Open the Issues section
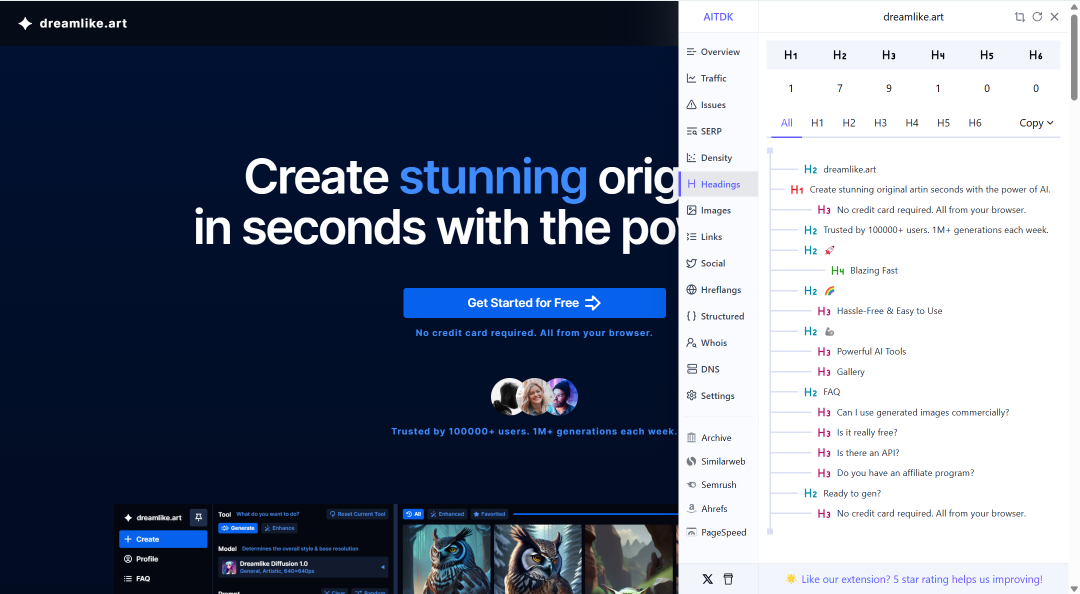Viewport: 1080px width, 594px height. [707, 105]
